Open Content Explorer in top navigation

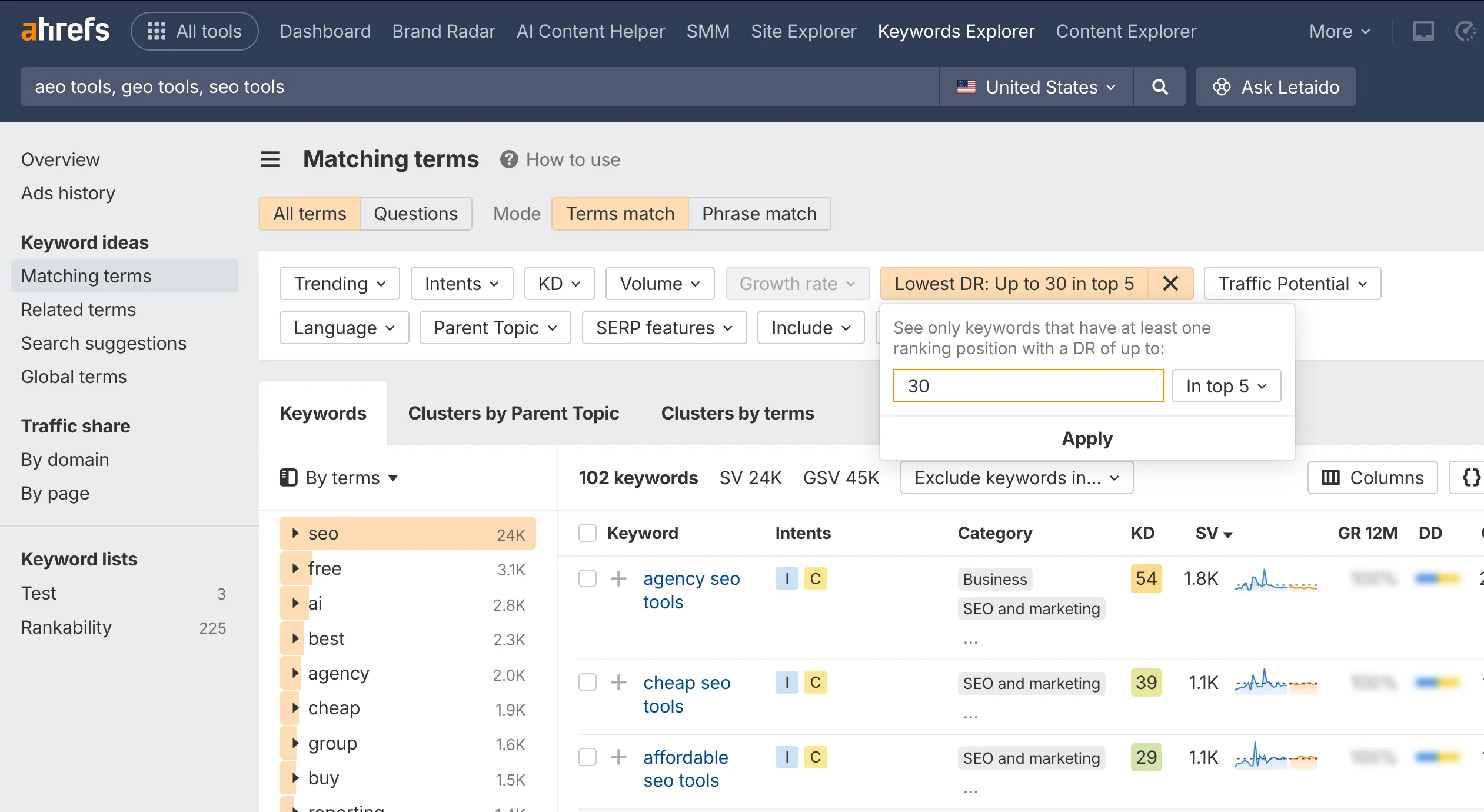[x=1126, y=31]
